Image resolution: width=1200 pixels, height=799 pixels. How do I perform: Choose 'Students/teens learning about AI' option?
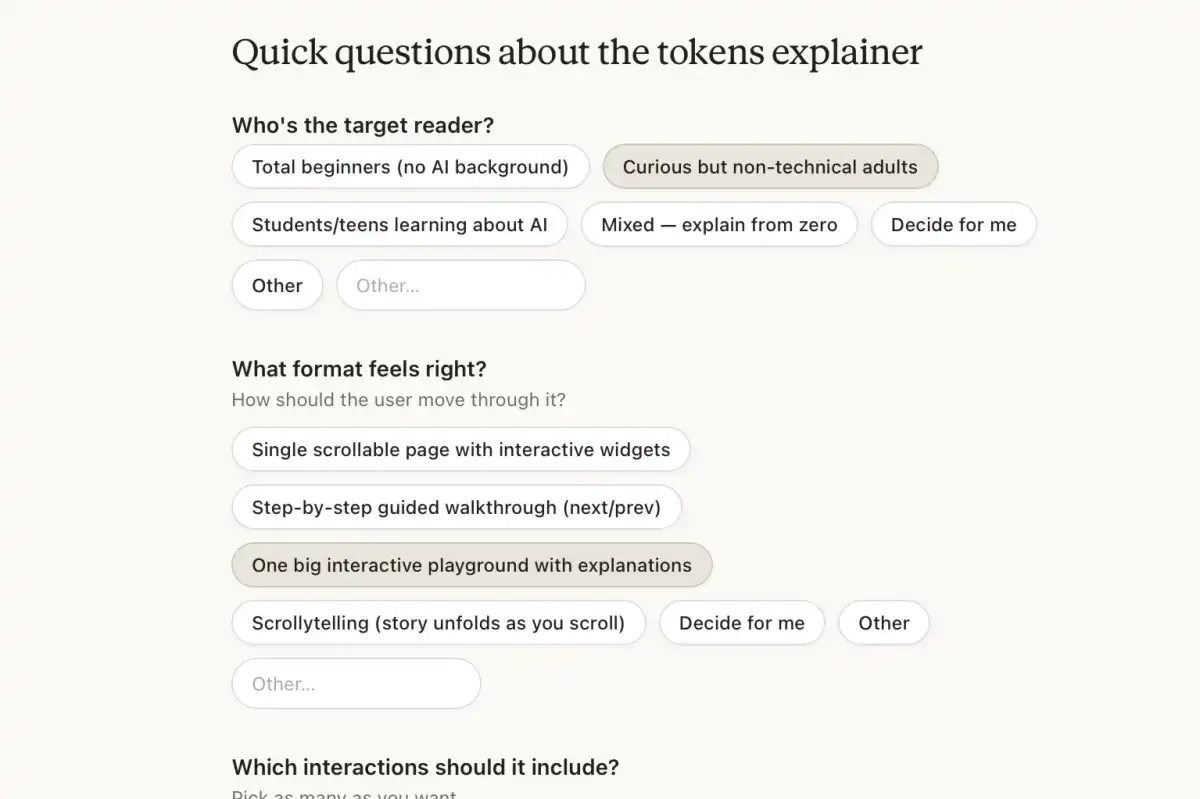(399, 225)
